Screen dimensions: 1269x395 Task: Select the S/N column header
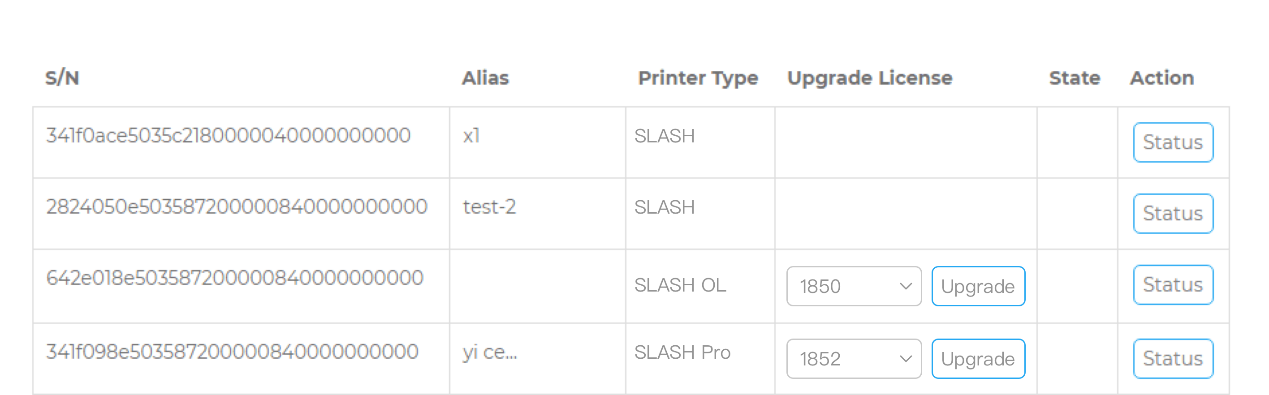(62, 78)
